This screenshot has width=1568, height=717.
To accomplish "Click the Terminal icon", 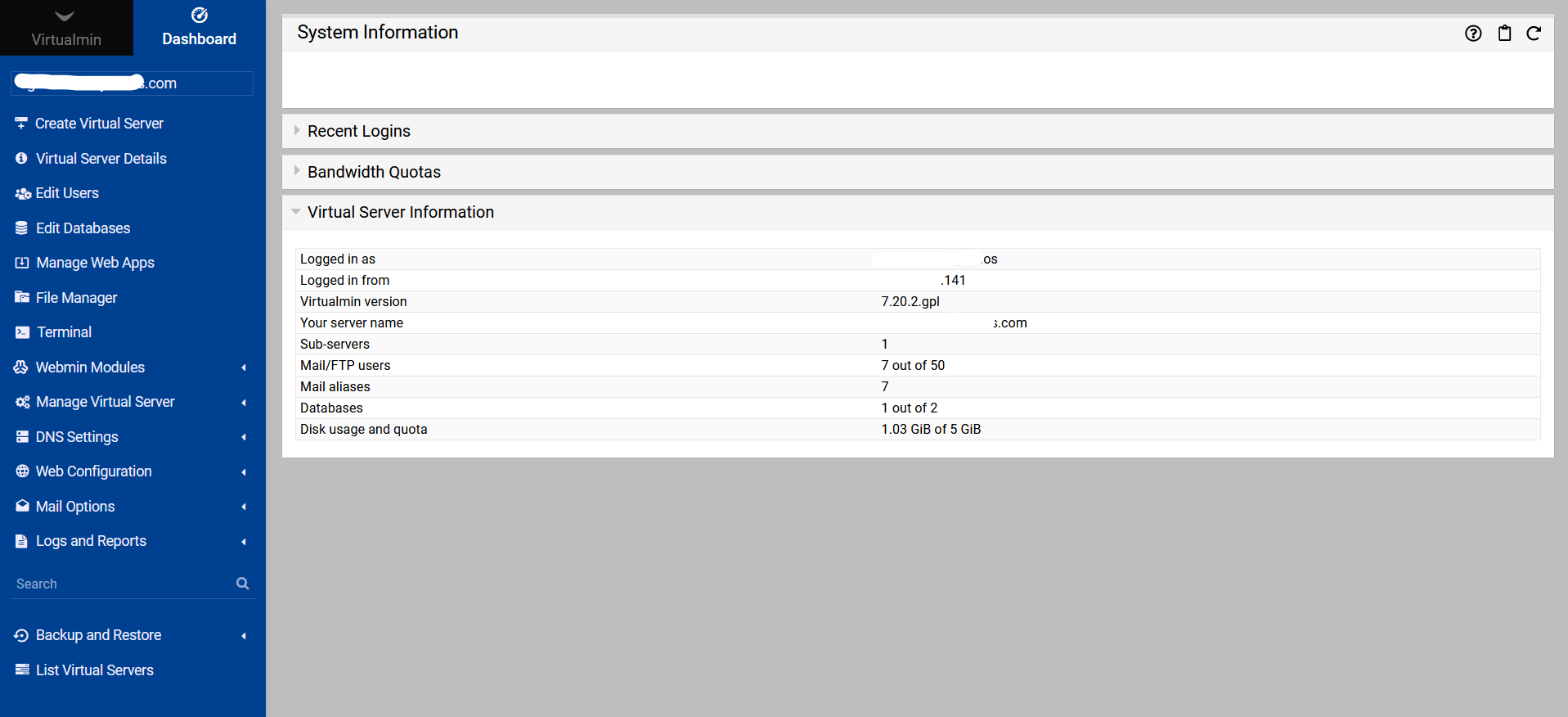I will coord(22,332).
